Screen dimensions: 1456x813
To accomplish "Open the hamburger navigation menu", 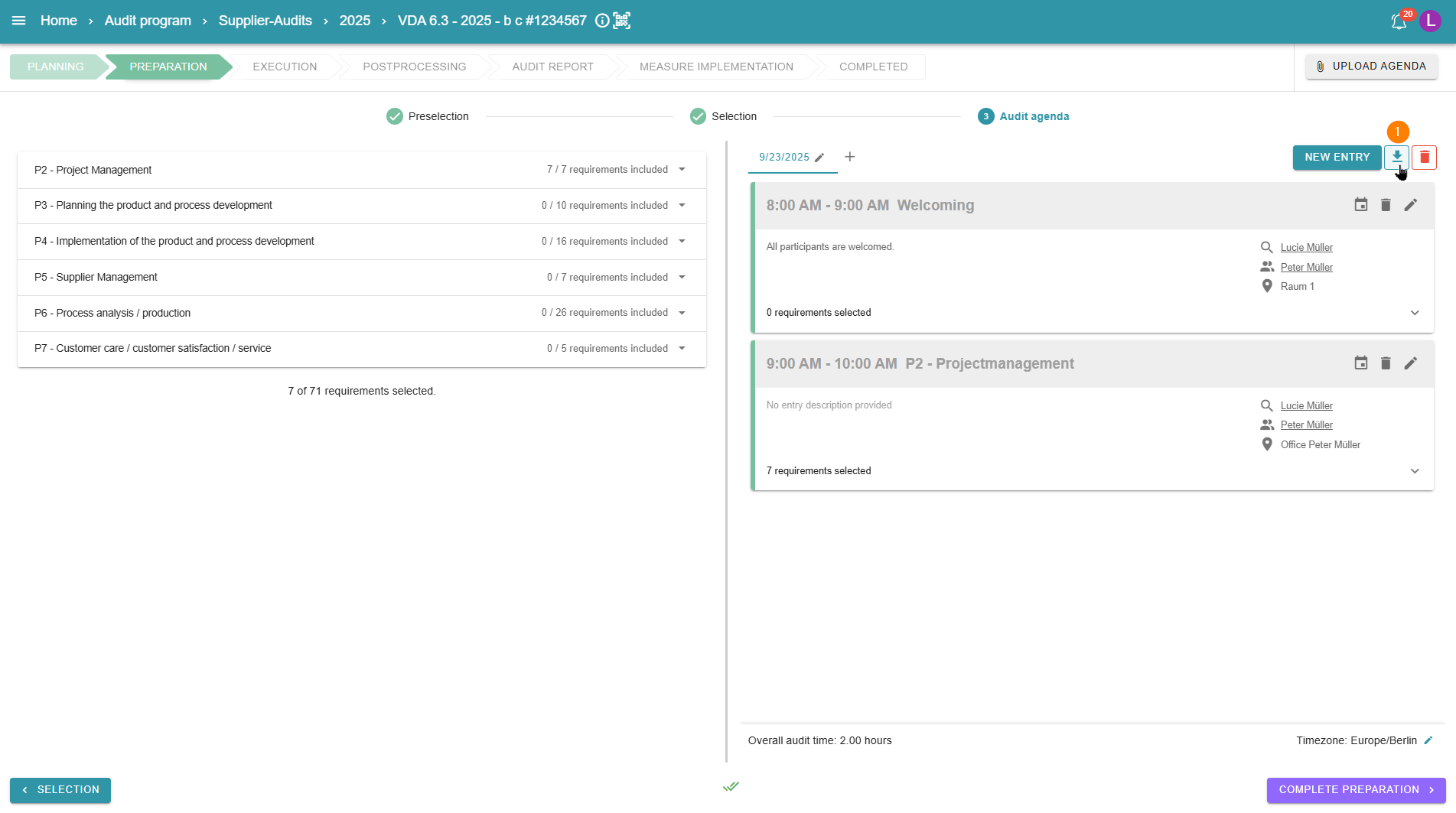I will point(19,21).
